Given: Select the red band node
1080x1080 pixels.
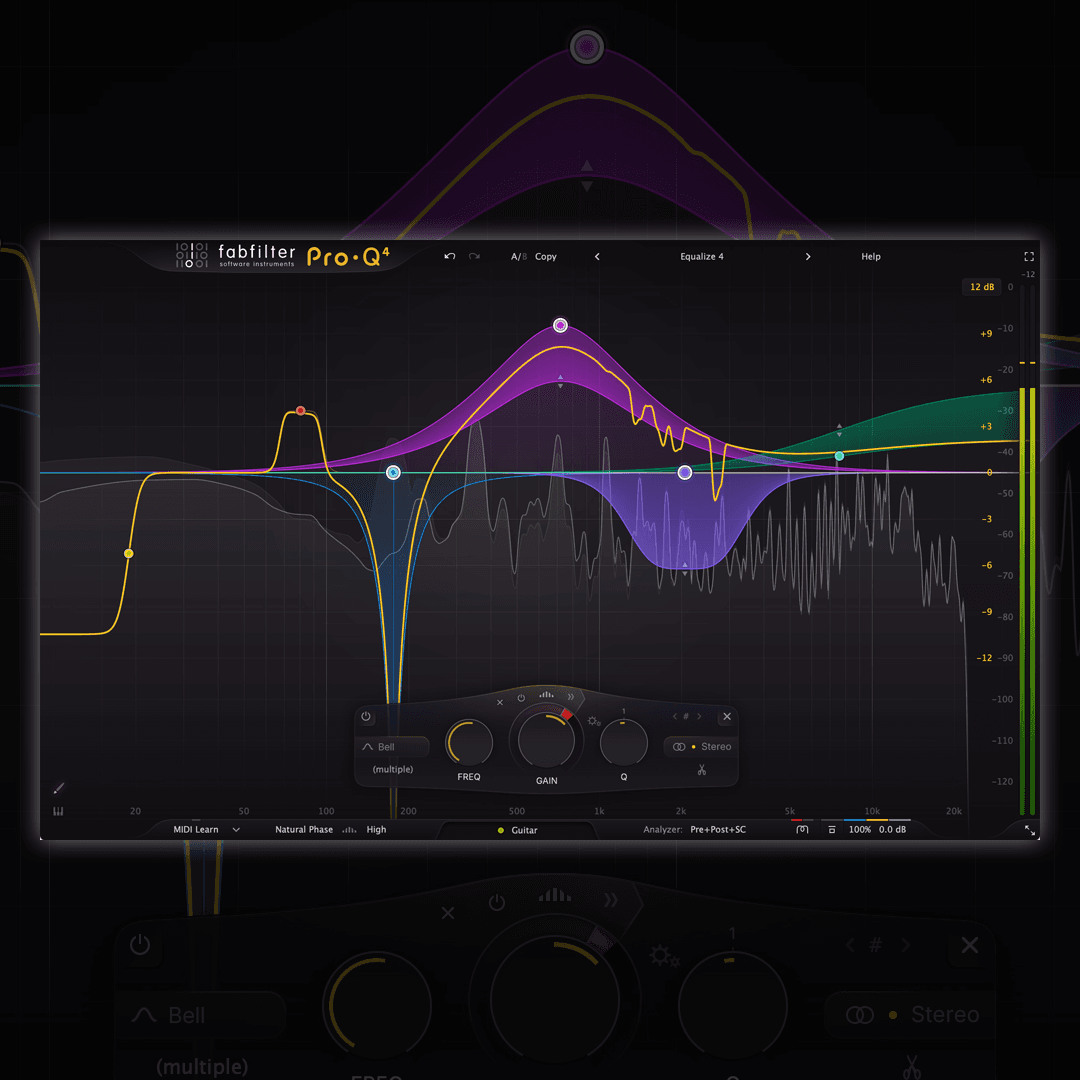Looking at the screenshot, I should (300, 411).
